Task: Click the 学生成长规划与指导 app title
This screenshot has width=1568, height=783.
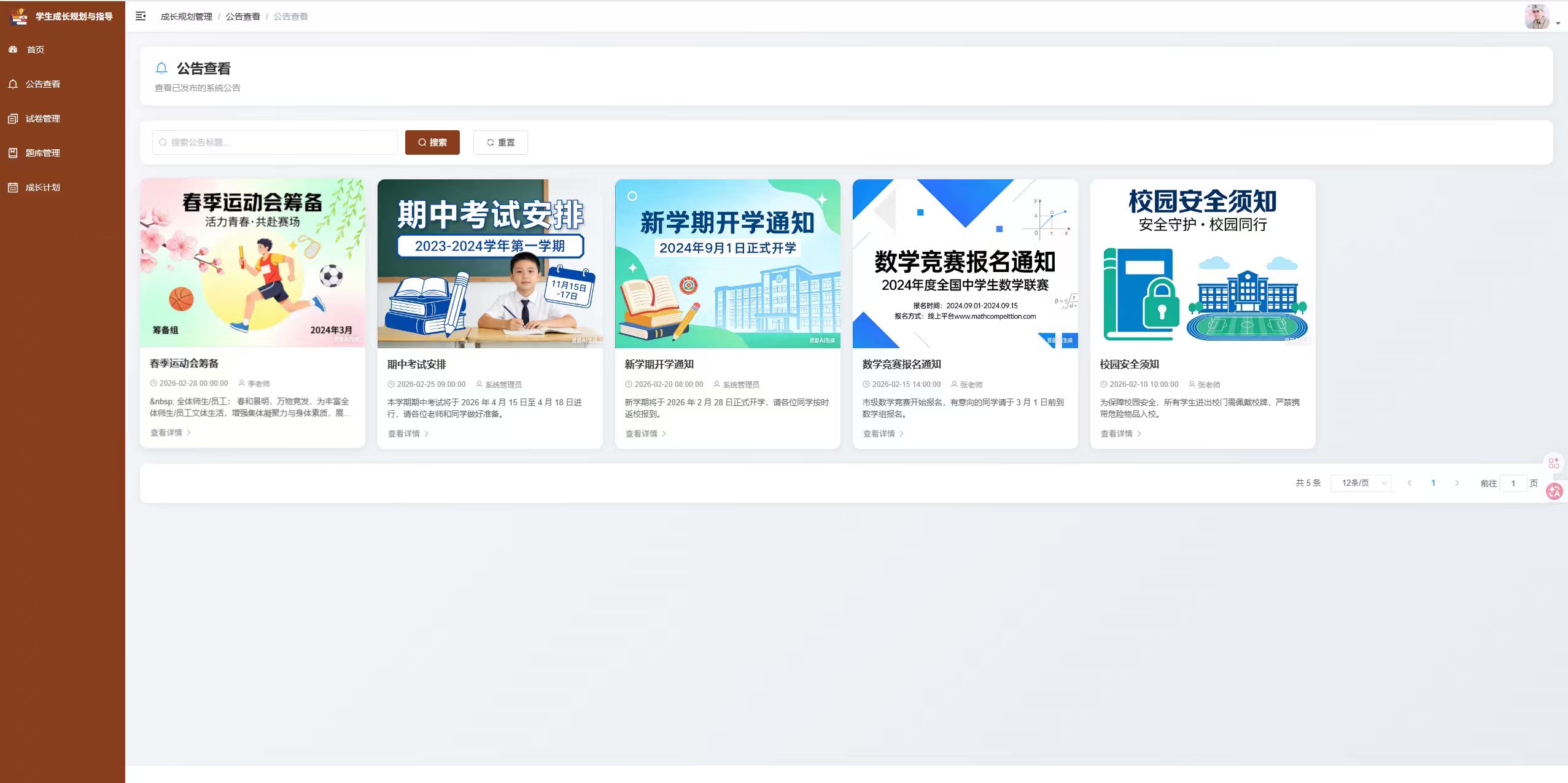Action: (x=74, y=17)
